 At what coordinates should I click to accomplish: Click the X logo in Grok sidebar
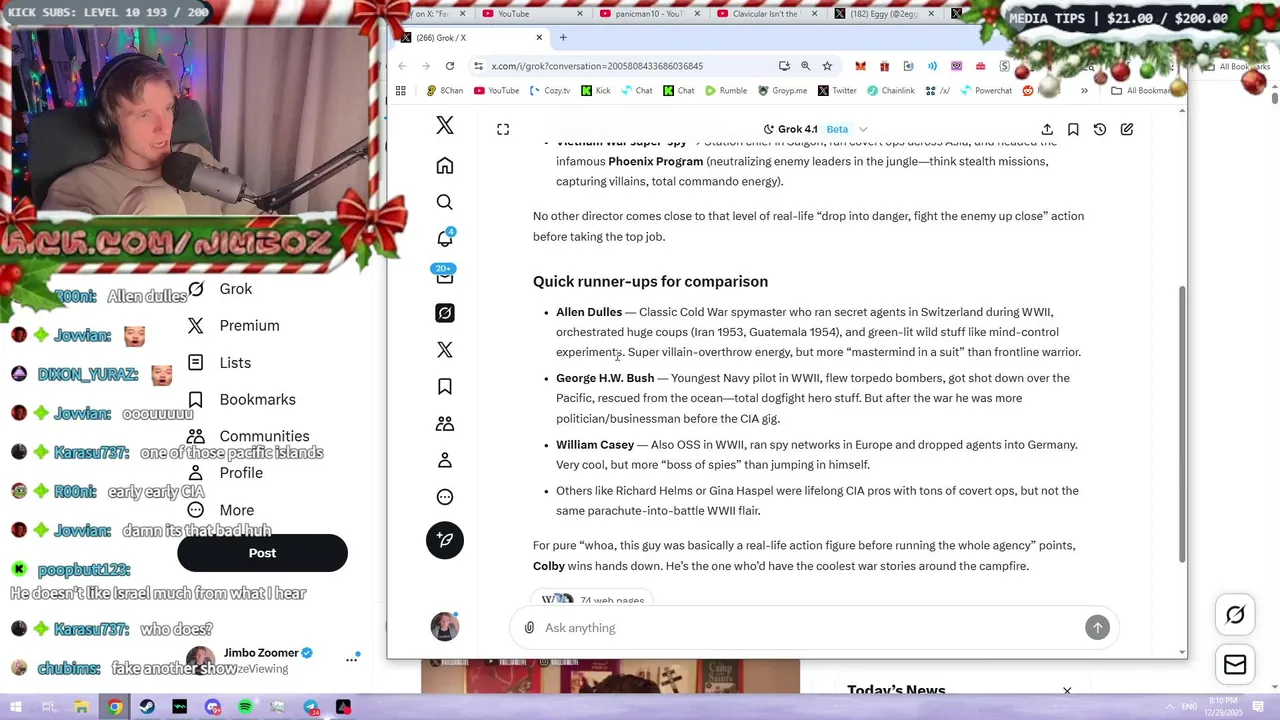[x=445, y=125]
